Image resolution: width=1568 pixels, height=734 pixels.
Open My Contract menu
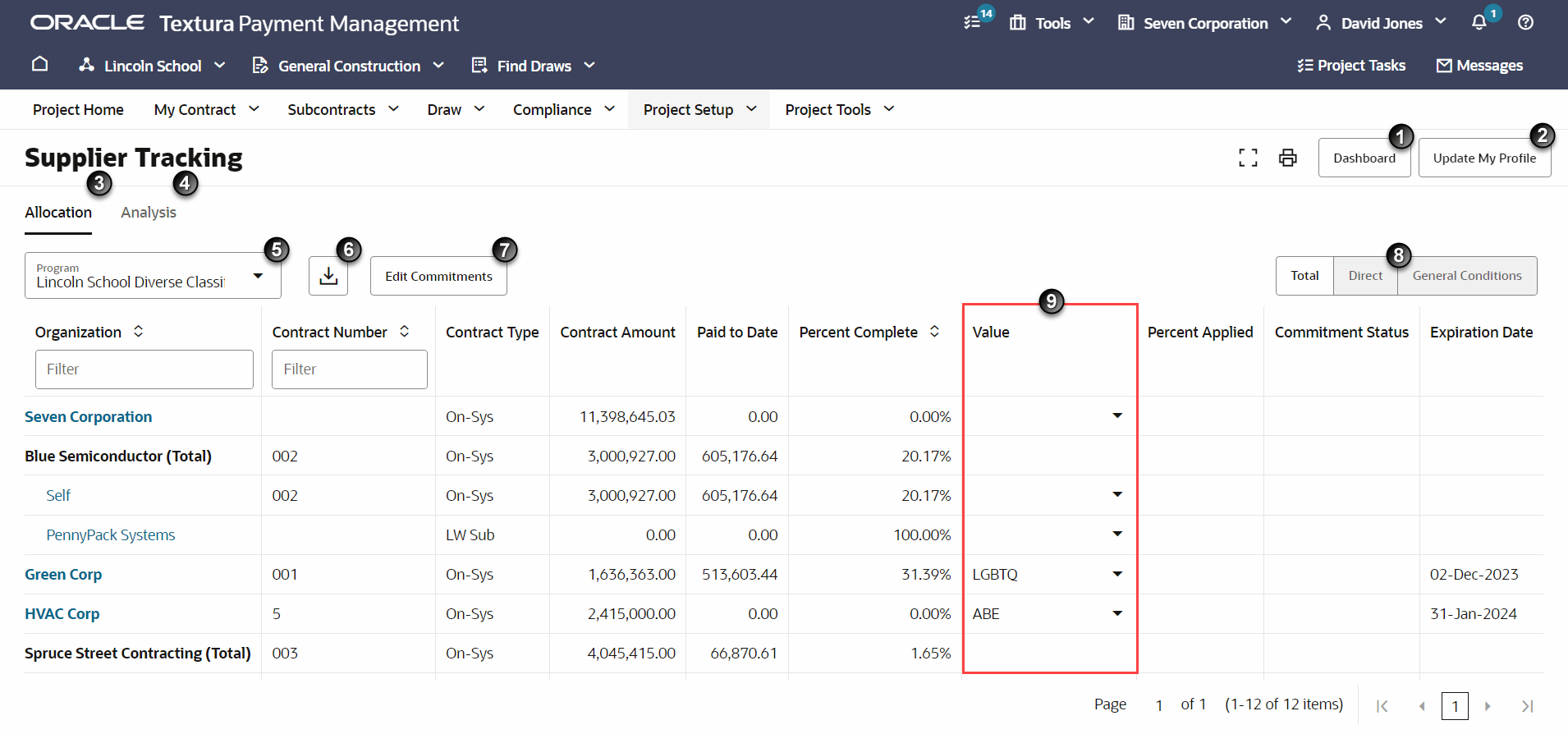coord(207,109)
